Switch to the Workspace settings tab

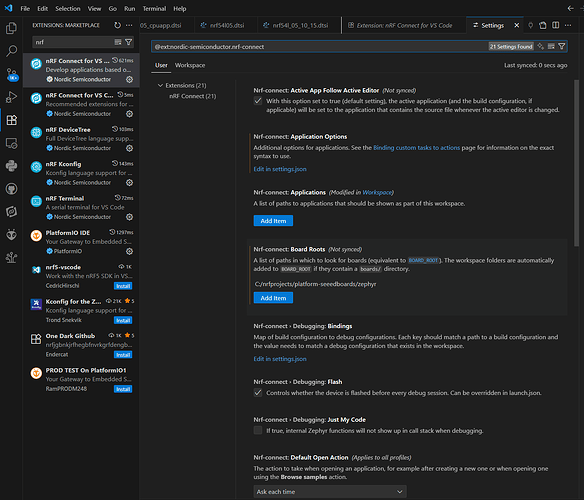click(190, 65)
